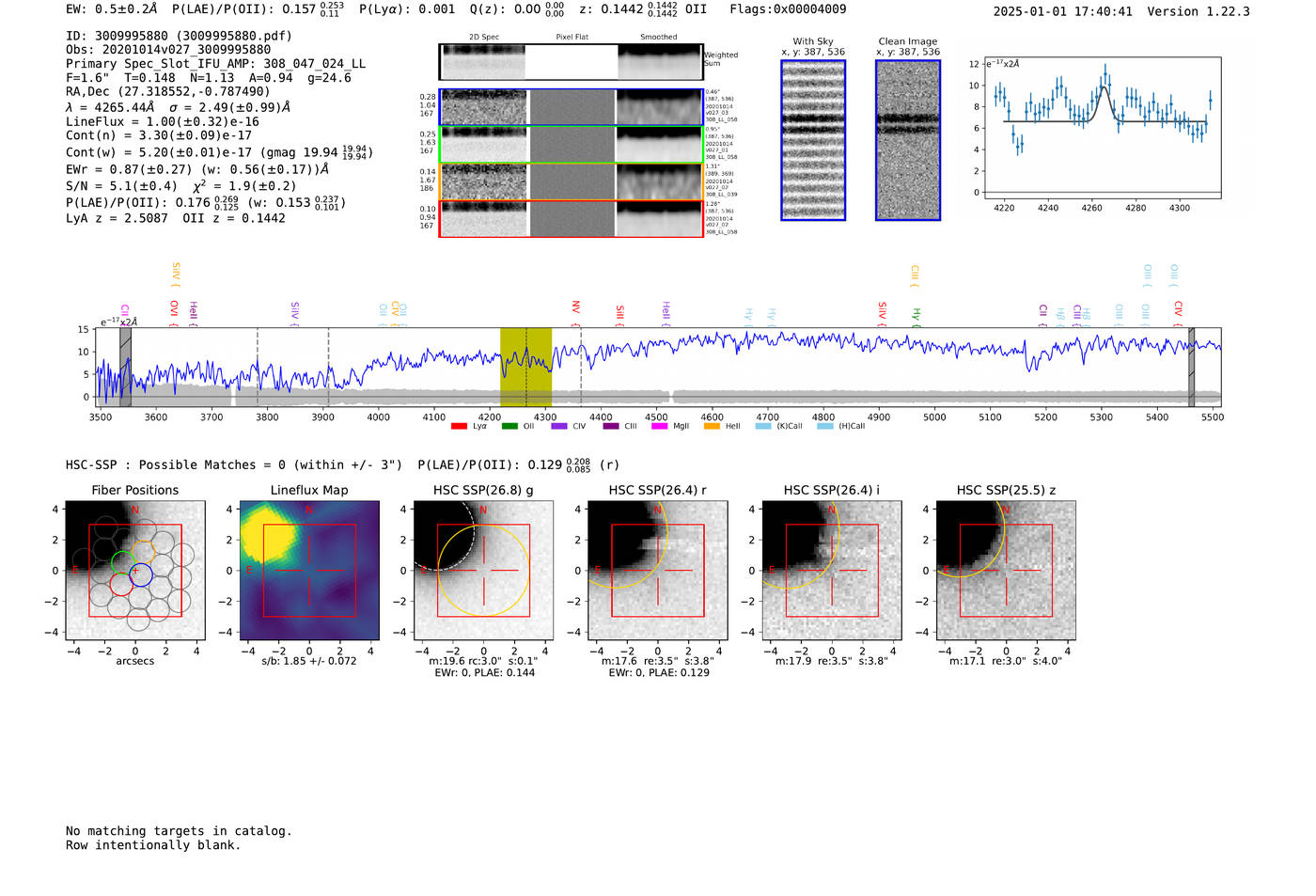This screenshot has width=1316, height=896.
Task: Click the (H)CaII legend swatch
Action: coord(825,426)
